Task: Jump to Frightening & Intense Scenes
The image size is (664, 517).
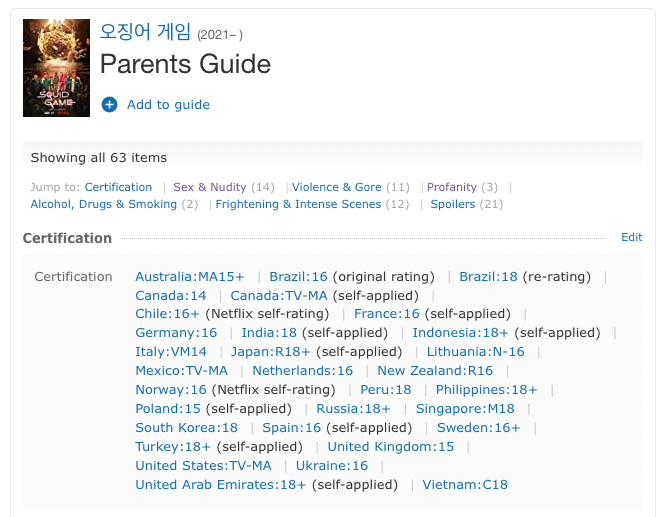Action: [298, 204]
